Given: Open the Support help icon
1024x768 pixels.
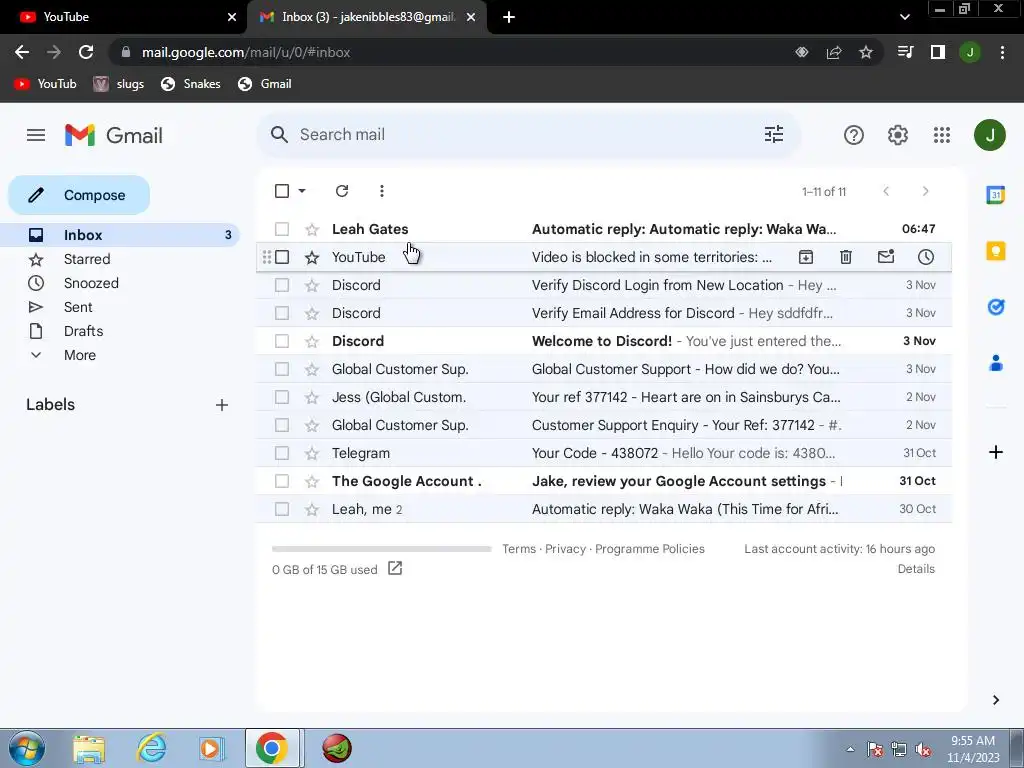Looking at the screenshot, I should 854,135.
